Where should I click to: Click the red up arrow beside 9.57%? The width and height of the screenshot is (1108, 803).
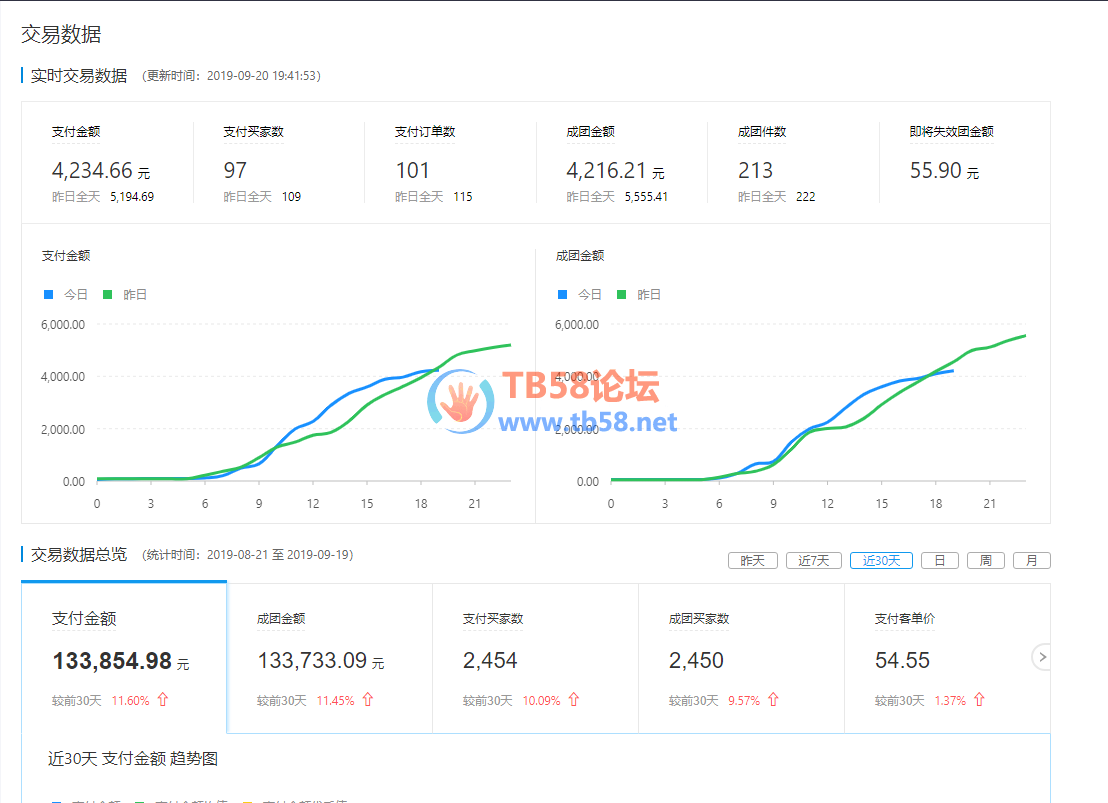pyautogui.click(x=773, y=700)
